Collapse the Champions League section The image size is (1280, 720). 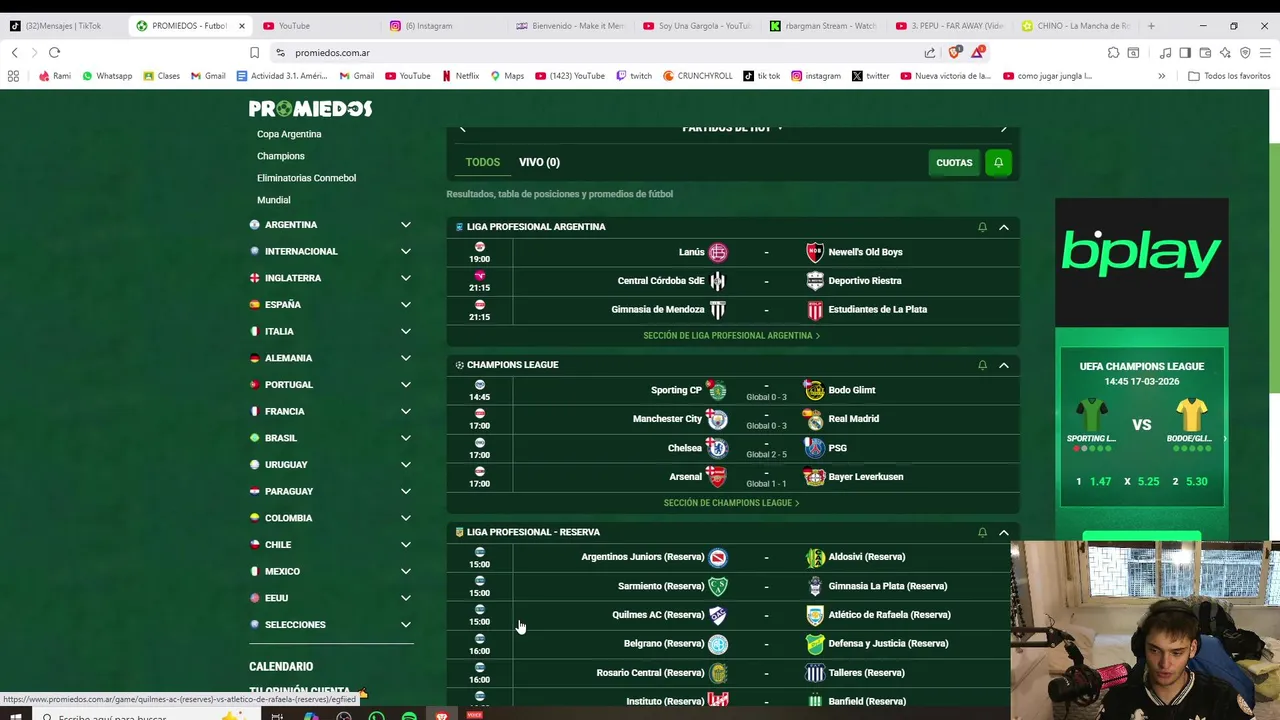(x=1004, y=365)
